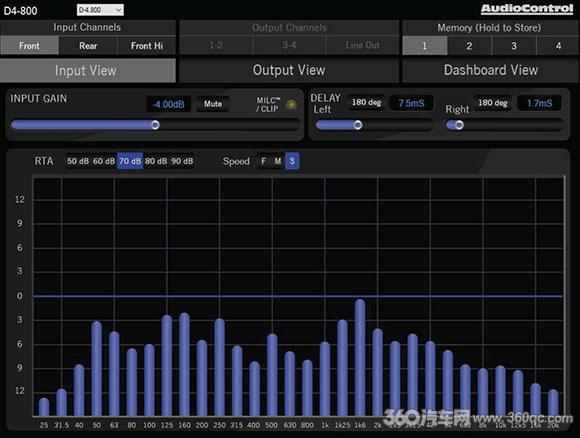The width and height of the screenshot is (580, 438).
Task: Toggle Left channel 180 deg phase
Action: 366,102
